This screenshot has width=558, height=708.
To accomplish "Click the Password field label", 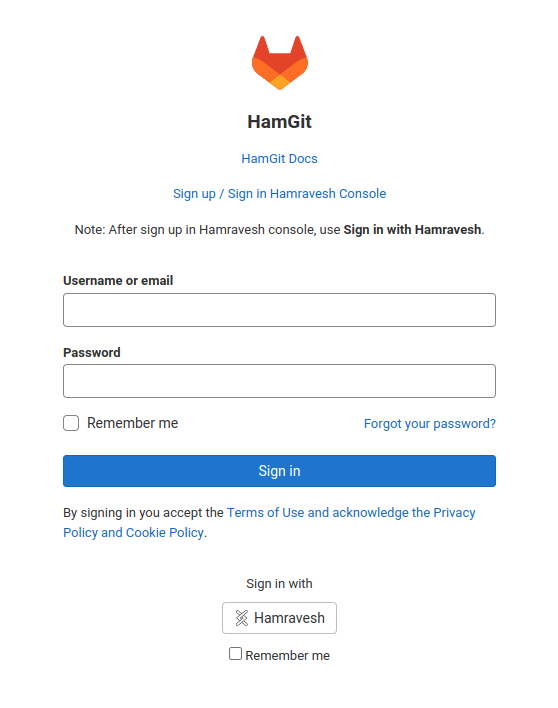I will [92, 353].
